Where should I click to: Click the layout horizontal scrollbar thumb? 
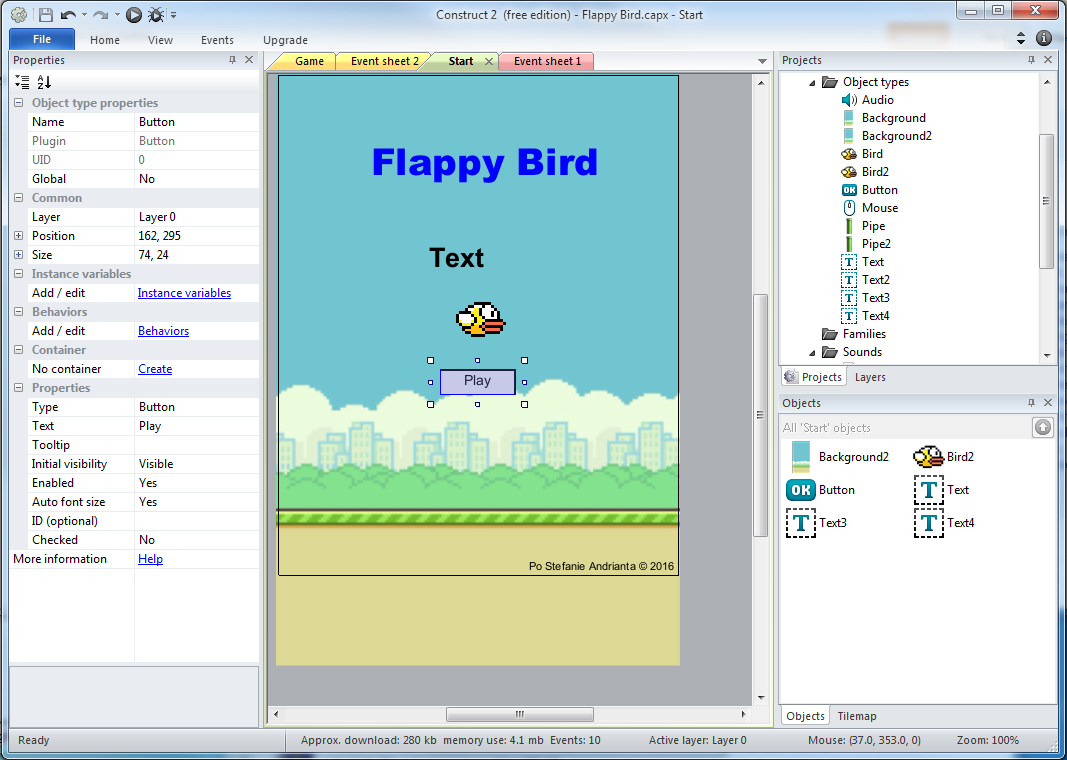[520, 714]
